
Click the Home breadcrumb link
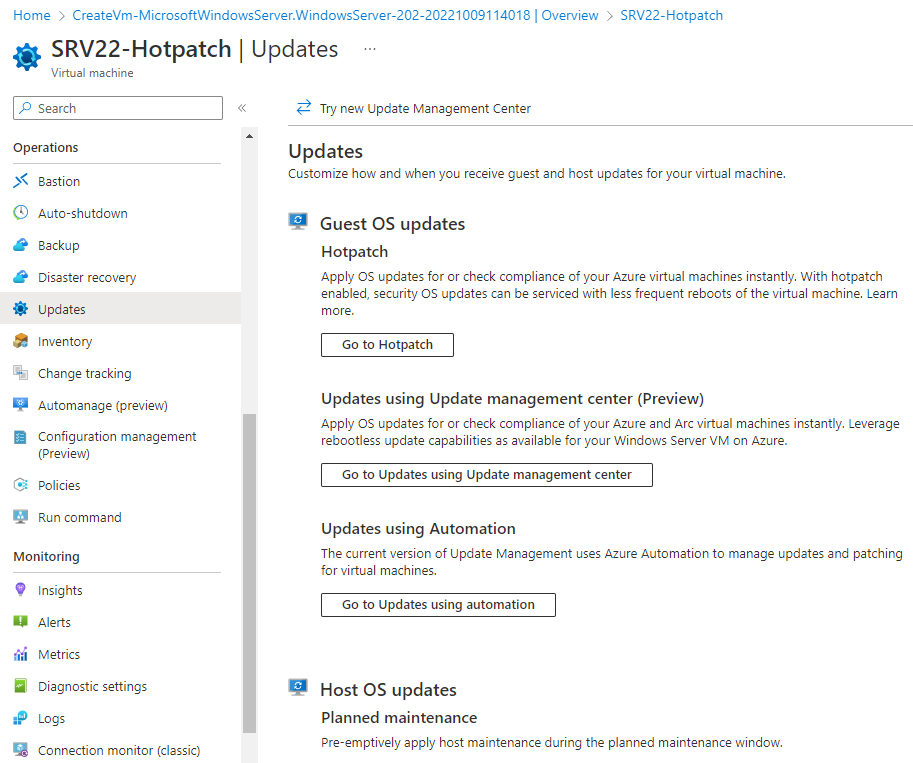(32, 15)
